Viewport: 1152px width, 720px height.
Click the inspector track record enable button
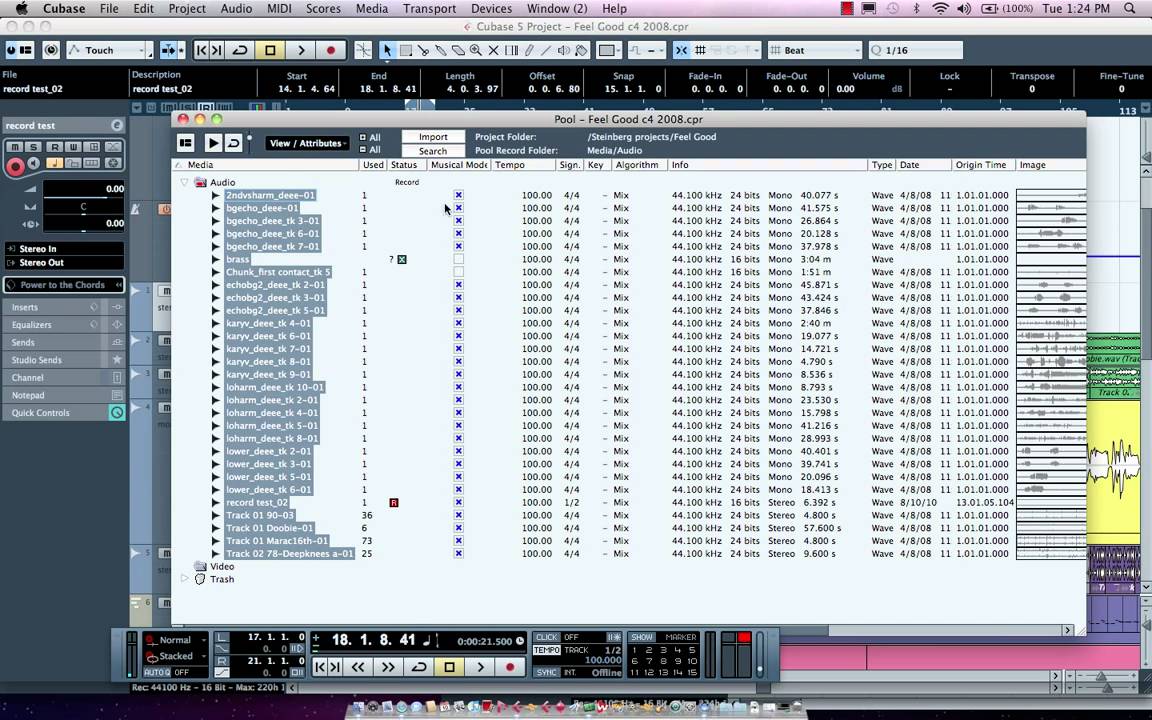(x=15, y=167)
